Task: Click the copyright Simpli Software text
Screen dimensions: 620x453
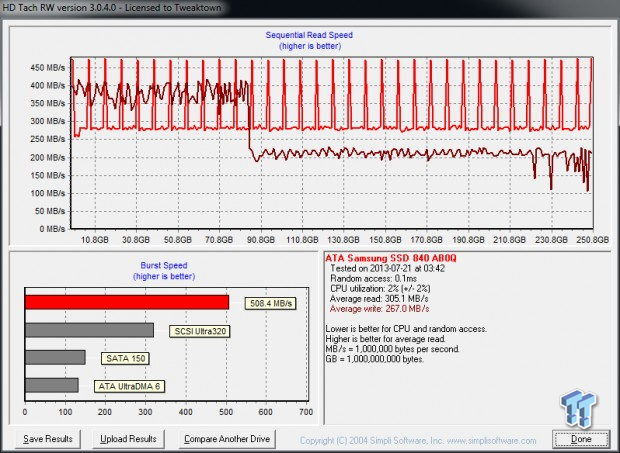Action: [418, 440]
